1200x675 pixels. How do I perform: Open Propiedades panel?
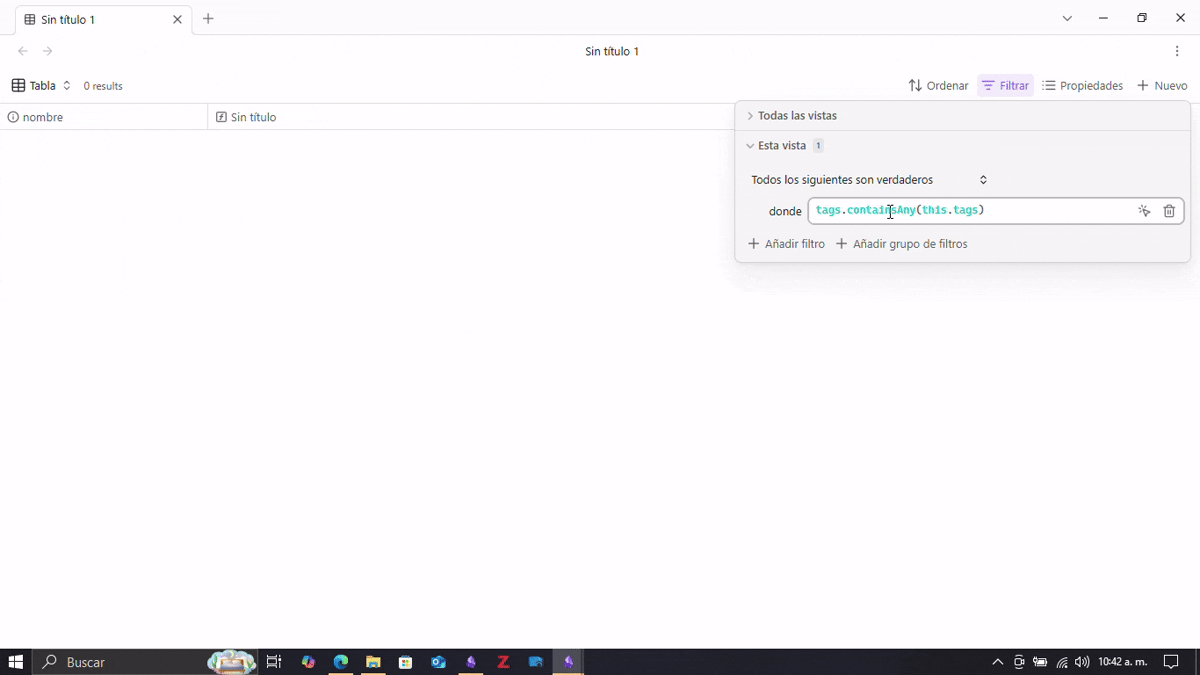click(1082, 86)
